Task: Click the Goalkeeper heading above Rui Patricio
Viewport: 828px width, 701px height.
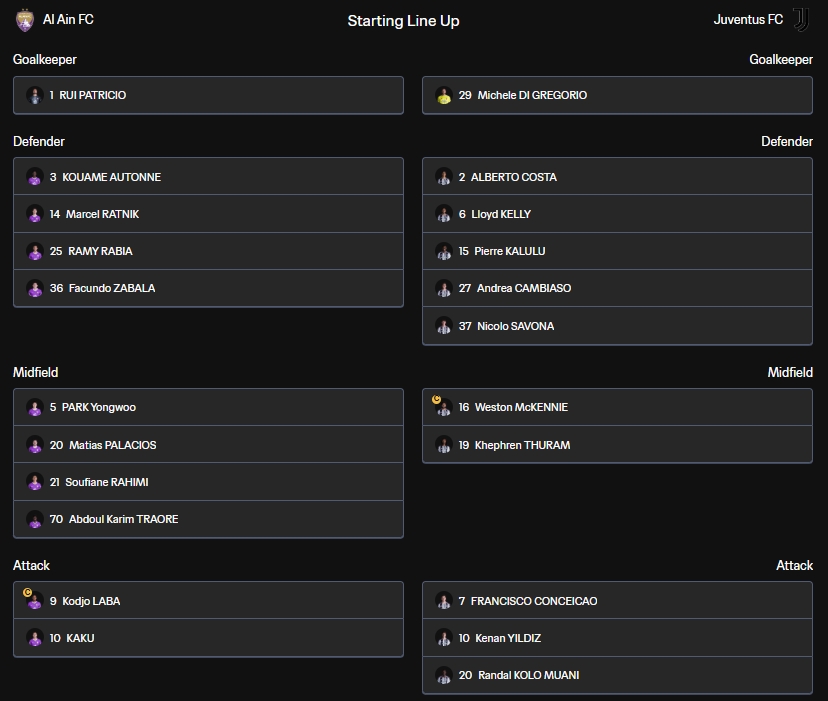Action: [45, 59]
